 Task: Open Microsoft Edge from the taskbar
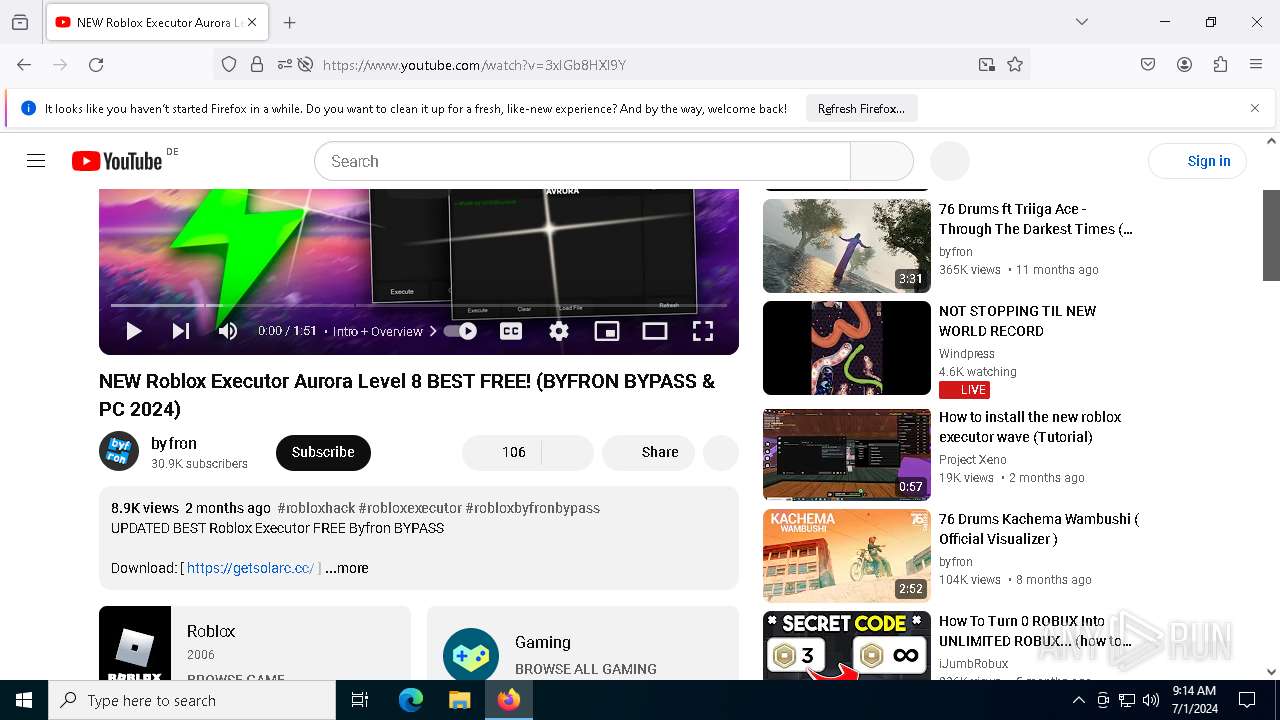tap(411, 700)
